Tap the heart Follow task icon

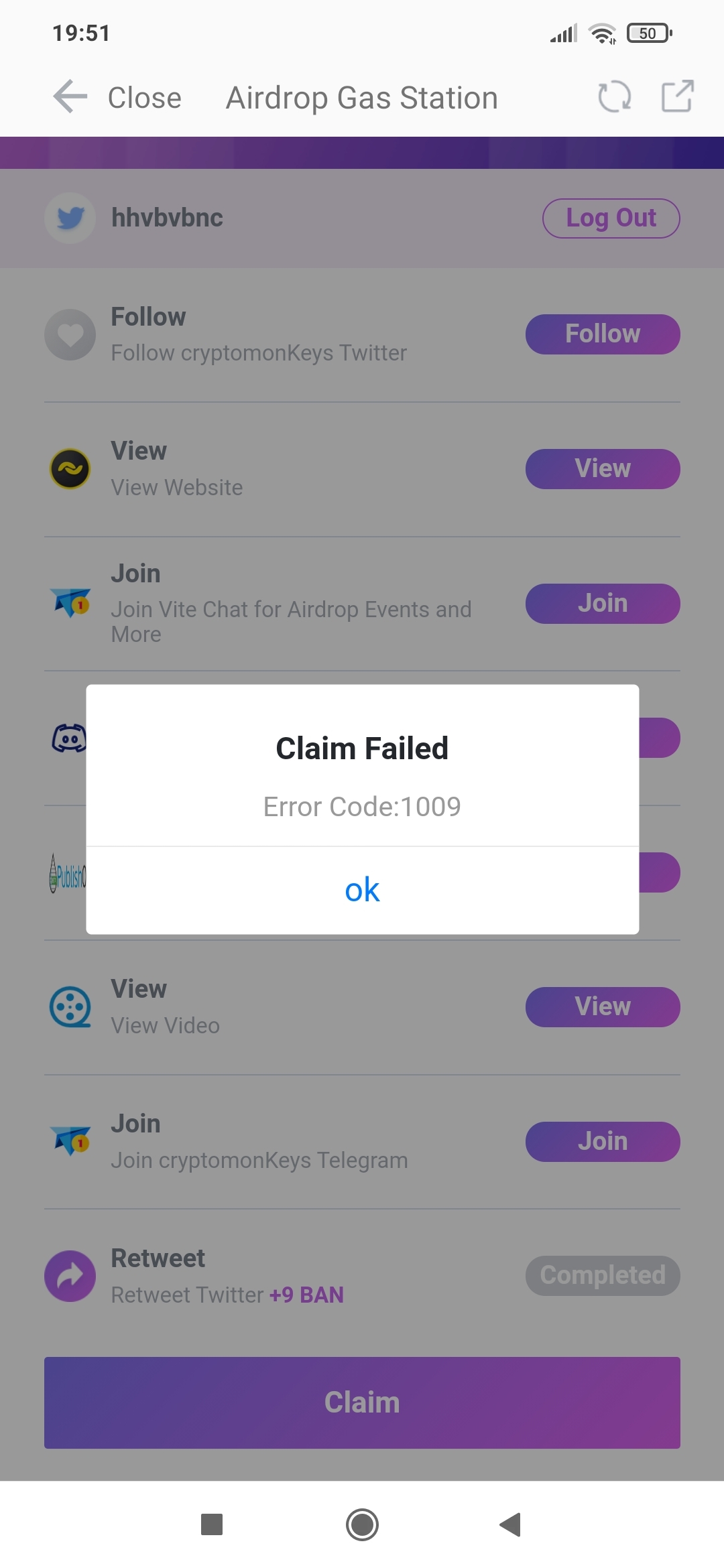point(70,334)
